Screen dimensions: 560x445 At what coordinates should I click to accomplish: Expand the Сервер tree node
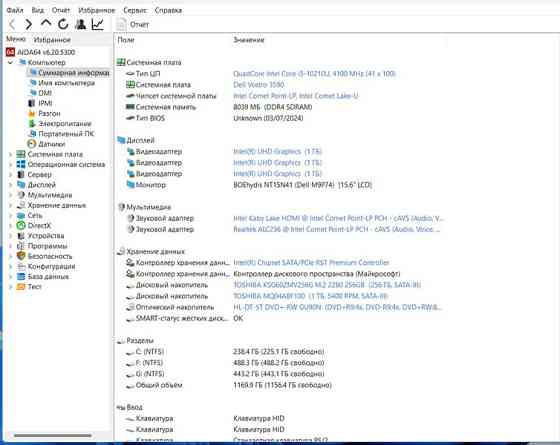click(x=10, y=175)
